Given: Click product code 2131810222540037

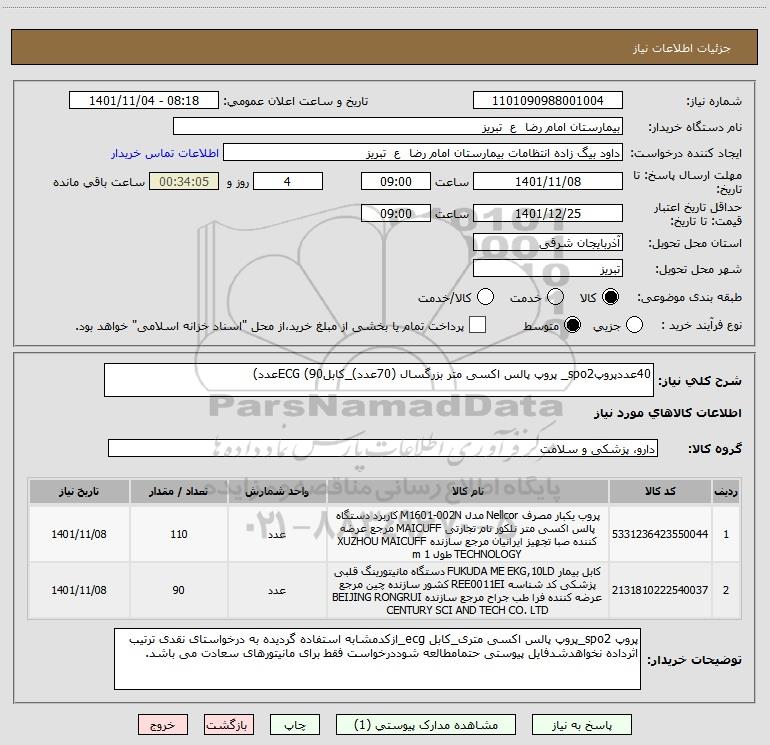Looking at the screenshot, I should [660, 590].
